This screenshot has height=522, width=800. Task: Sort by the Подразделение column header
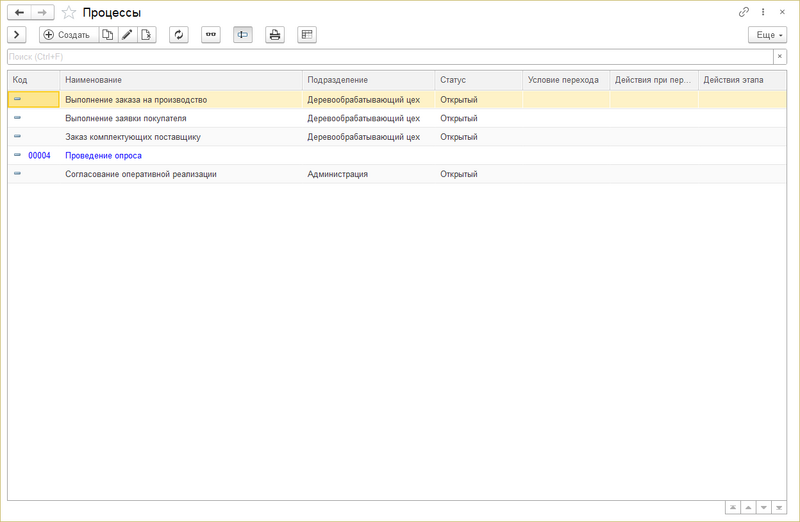[x=368, y=80]
